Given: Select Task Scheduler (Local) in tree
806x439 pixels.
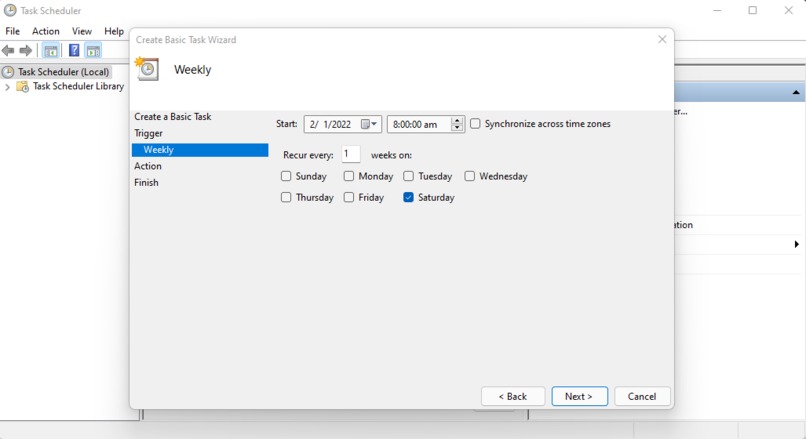Looking at the screenshot, I should coord(63,72).
